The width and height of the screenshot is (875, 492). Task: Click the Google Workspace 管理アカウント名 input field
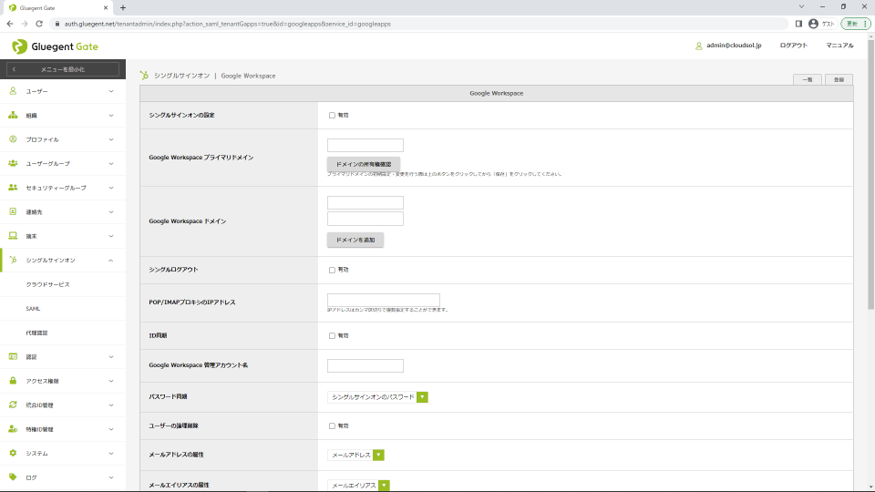[x=365, y=366]
